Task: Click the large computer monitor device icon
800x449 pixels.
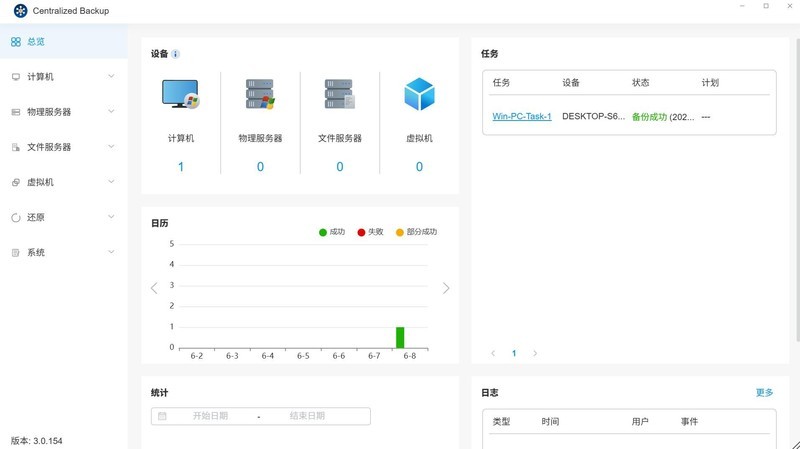Action: [181, 94]
